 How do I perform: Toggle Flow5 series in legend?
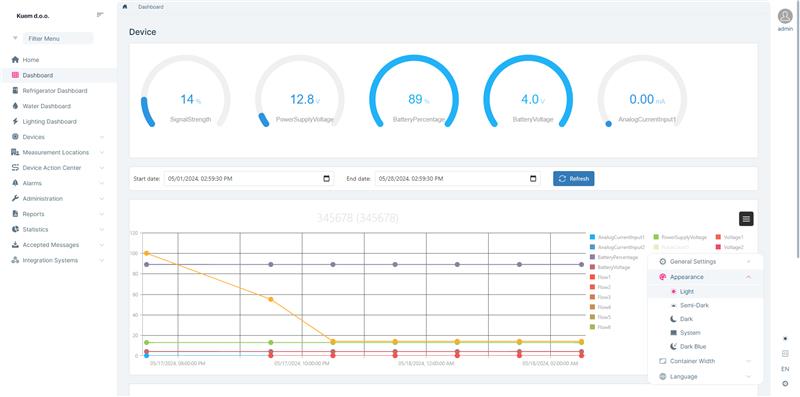[601, 317]
